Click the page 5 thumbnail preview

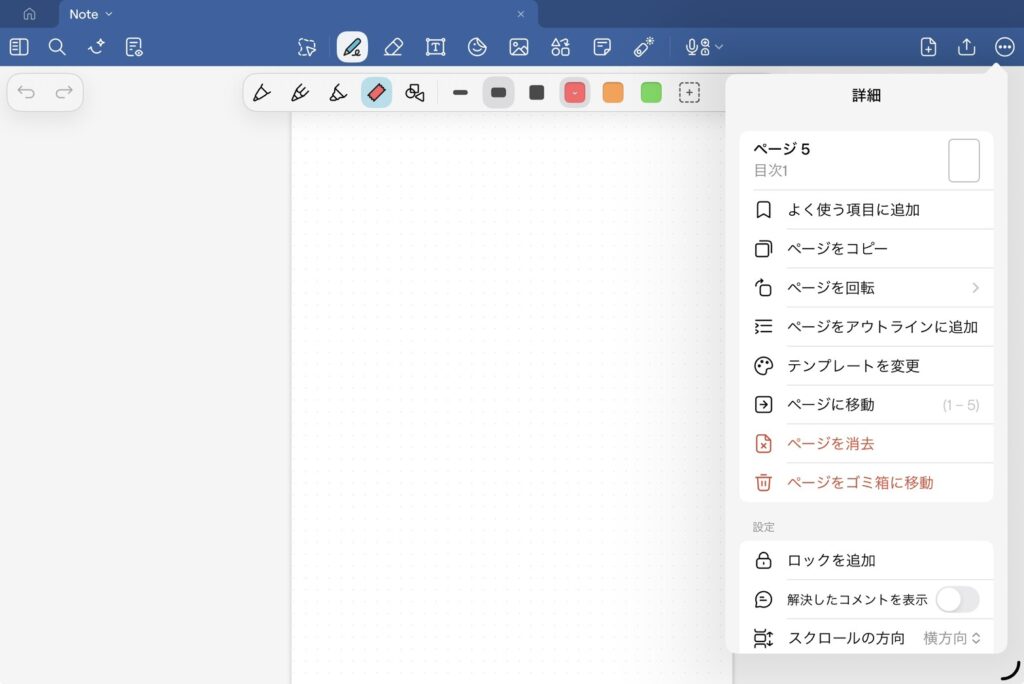click(x=963, y=161)
